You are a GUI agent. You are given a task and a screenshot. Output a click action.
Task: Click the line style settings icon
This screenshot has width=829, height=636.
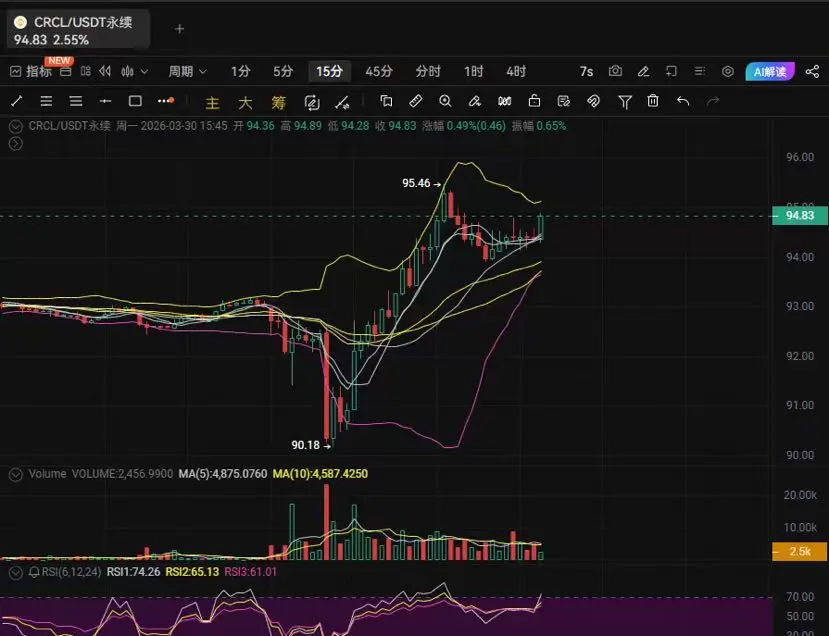pyautogui.click(x=343, y=102)
